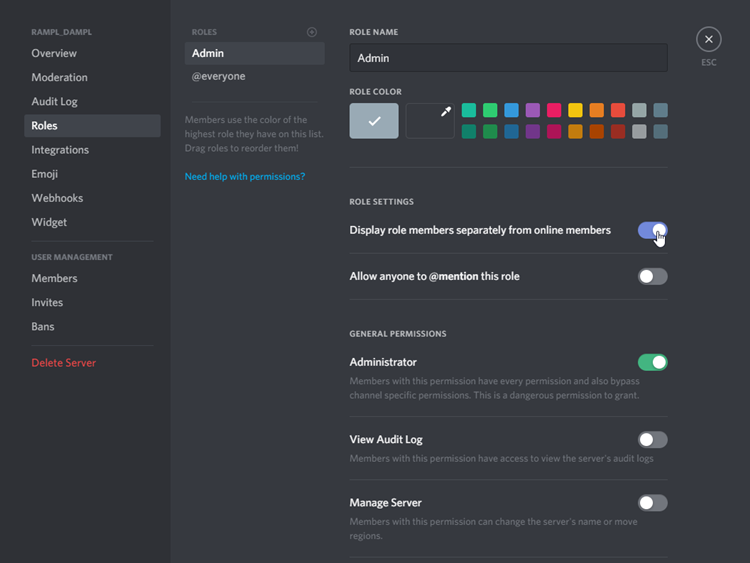Click Need help with permissions link
This screenshot has height=563, width=750.
(245, 177)
